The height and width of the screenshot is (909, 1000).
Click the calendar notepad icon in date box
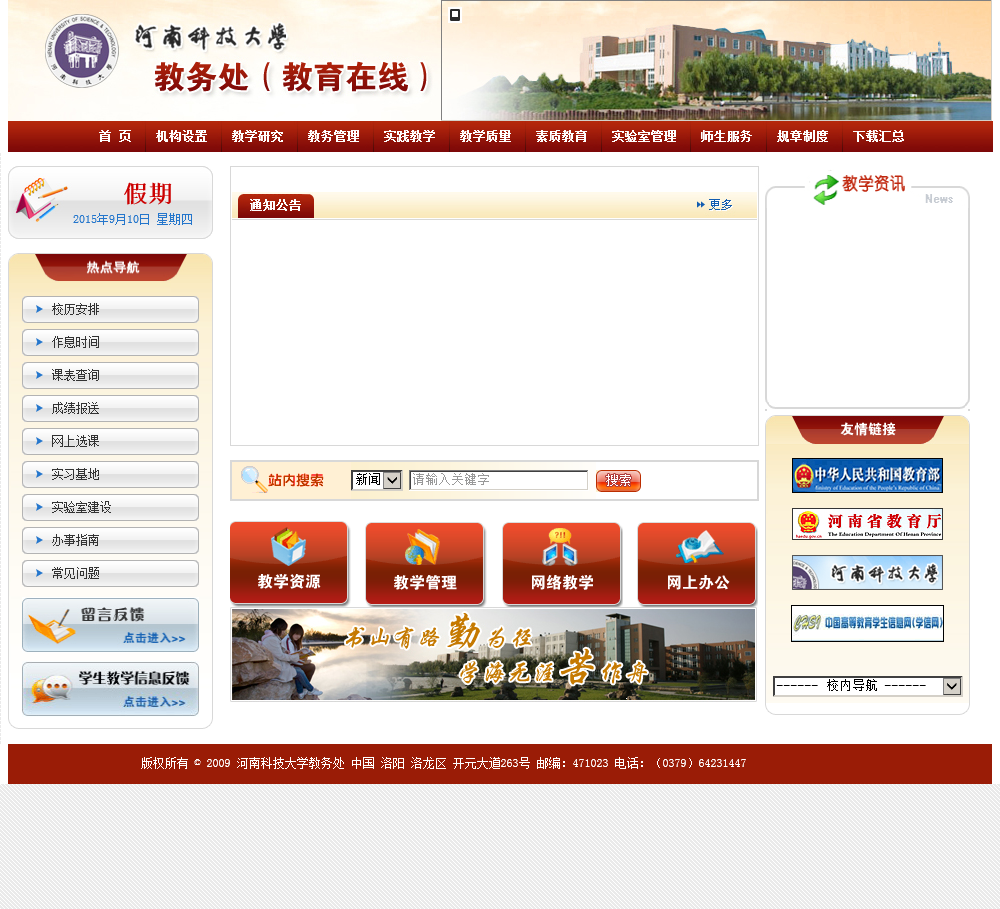pyautogui.click(x=40, y=199)
